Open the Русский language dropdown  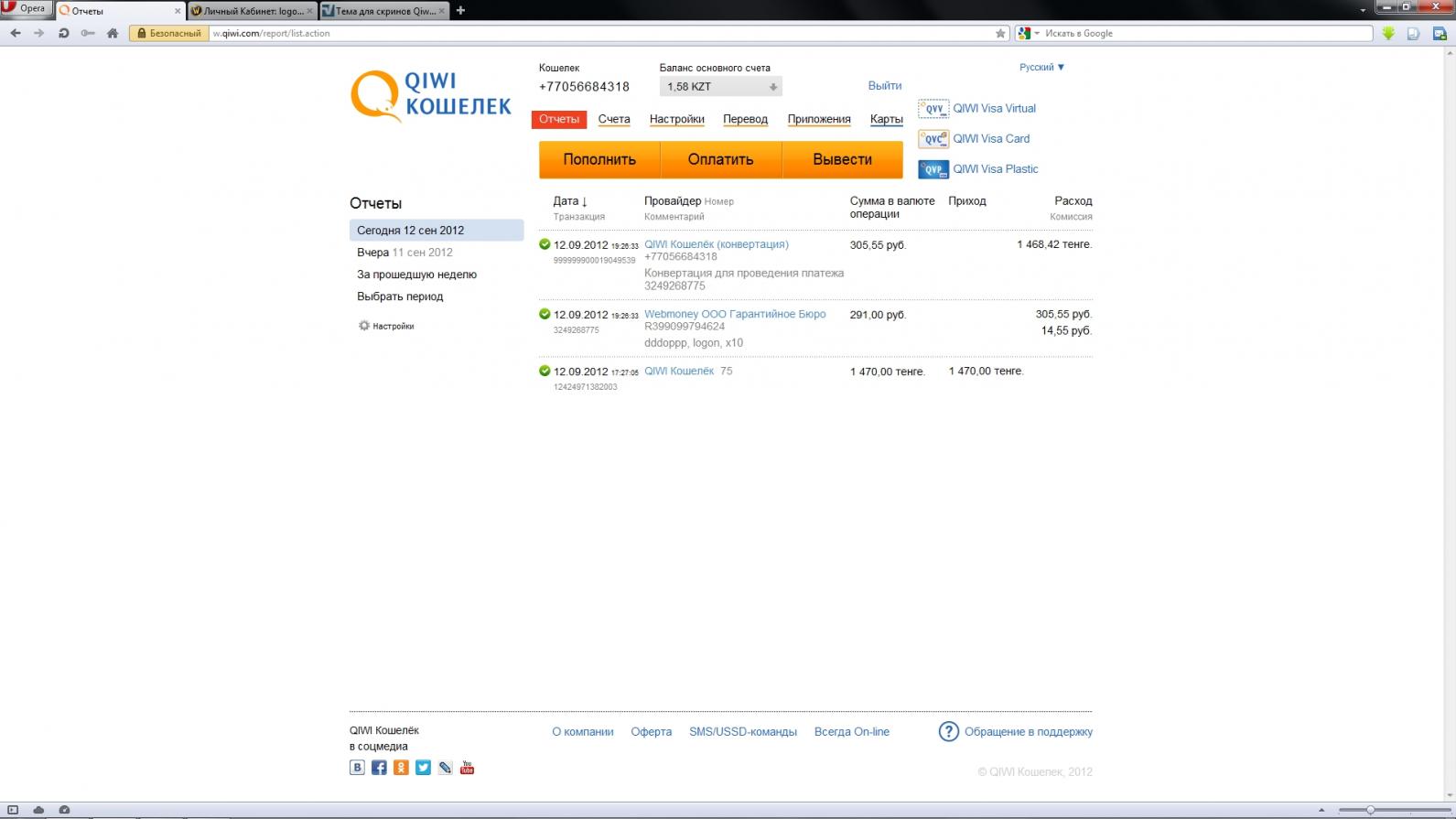(x=1041, y=67)
